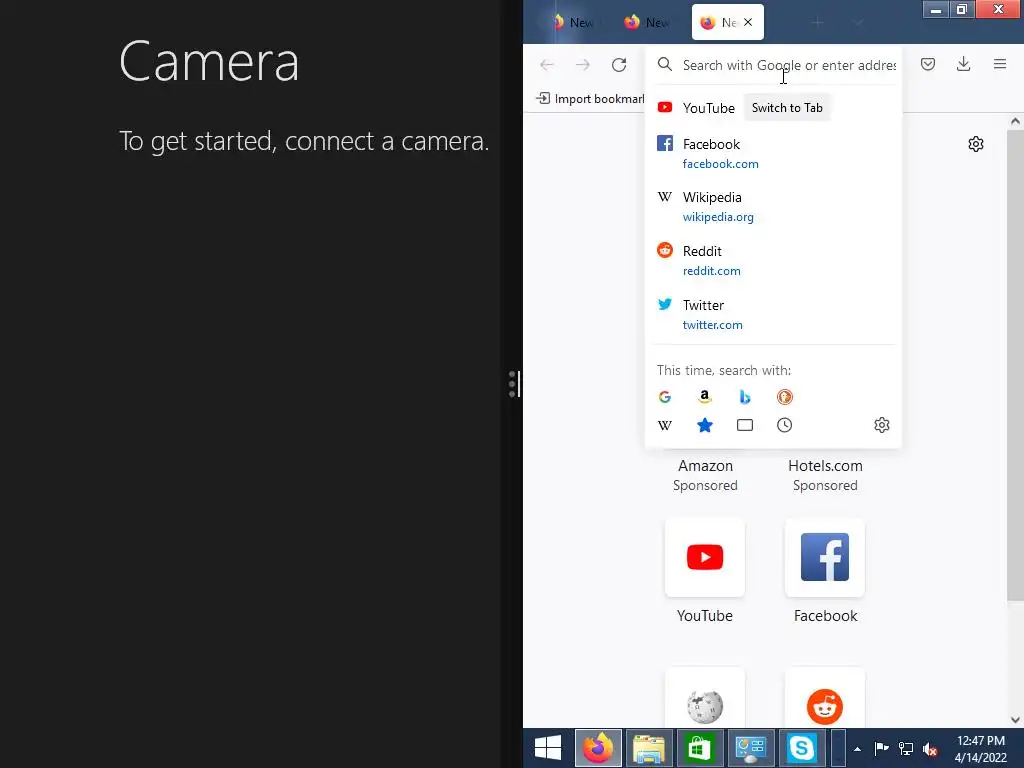This screenshot has width=1024, height=768.
Task: Open Action Center flag icon
Action: [881, 749]
